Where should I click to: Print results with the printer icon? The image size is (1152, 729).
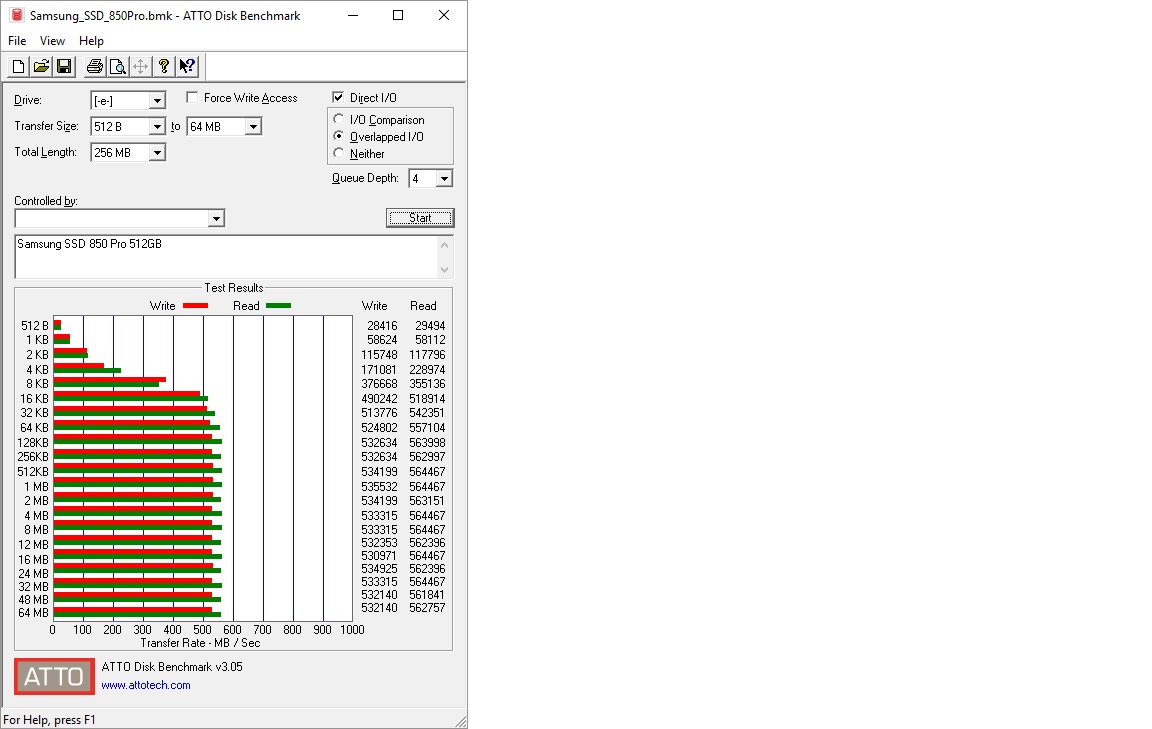click(94, 67)
